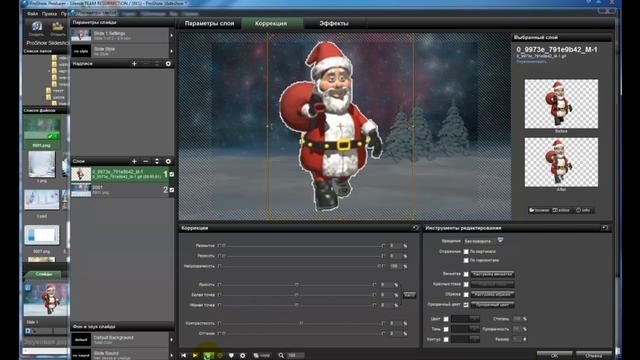The image size is (640, 360).
Task: Click the Переименовать link under layer name
Action: pyautogui.click(x=531, y=62)
